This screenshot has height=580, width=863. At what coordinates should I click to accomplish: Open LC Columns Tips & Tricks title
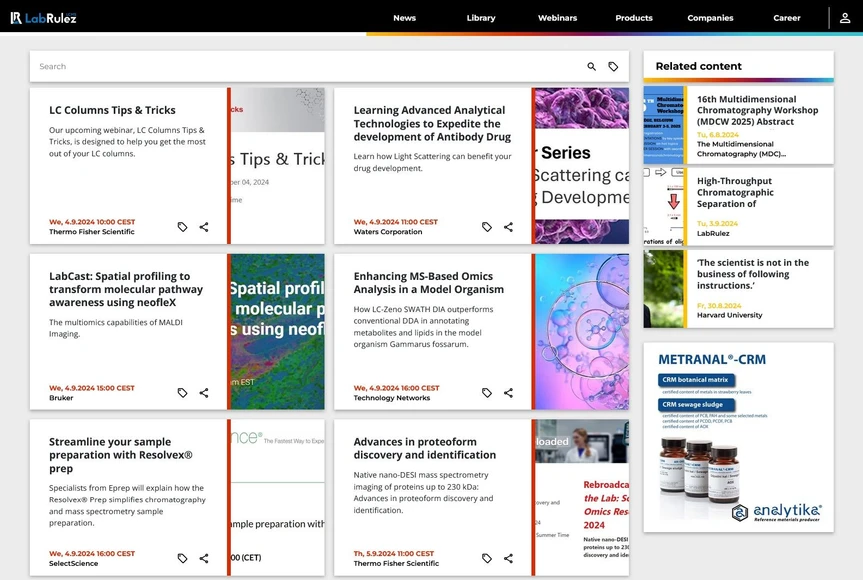pos(112,110)
